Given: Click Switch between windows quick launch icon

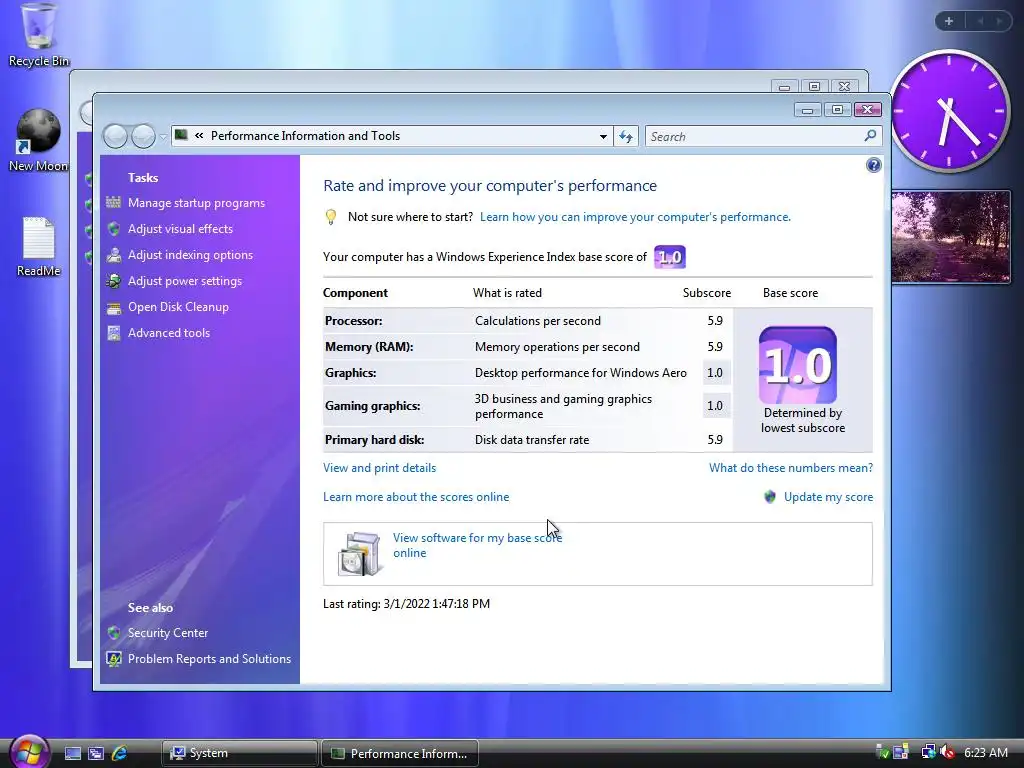Looking at the screenshot, I should coord(95,754).
